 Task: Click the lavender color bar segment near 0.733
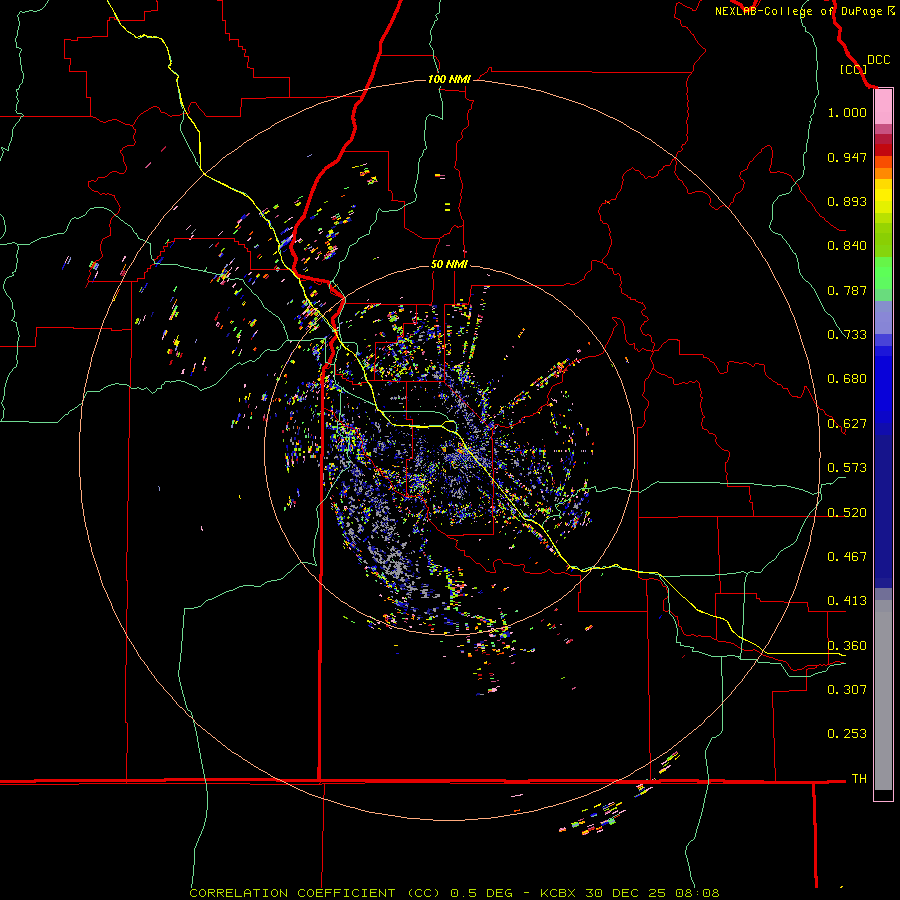883,317
